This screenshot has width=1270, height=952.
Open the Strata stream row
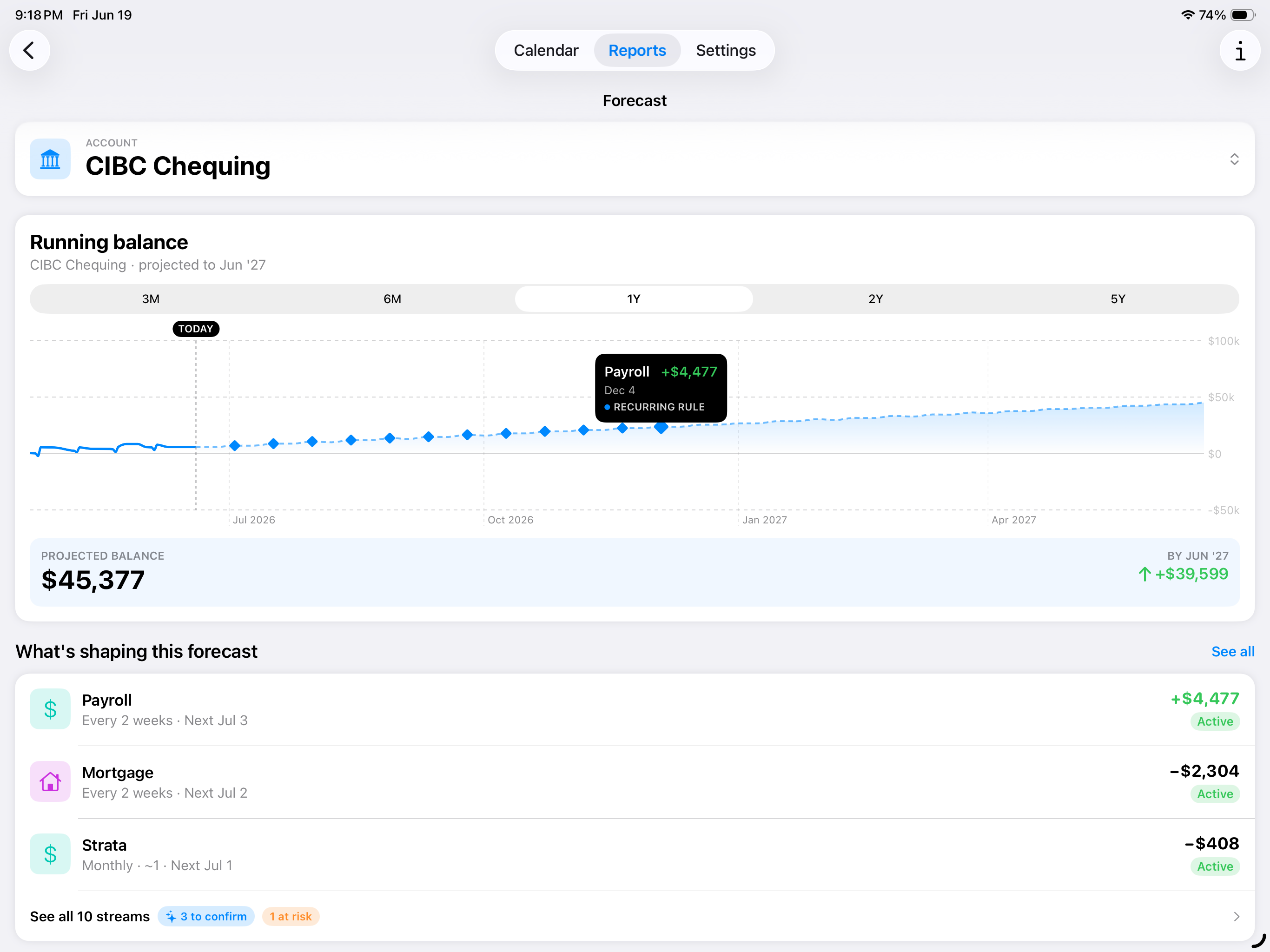point(635,854)
